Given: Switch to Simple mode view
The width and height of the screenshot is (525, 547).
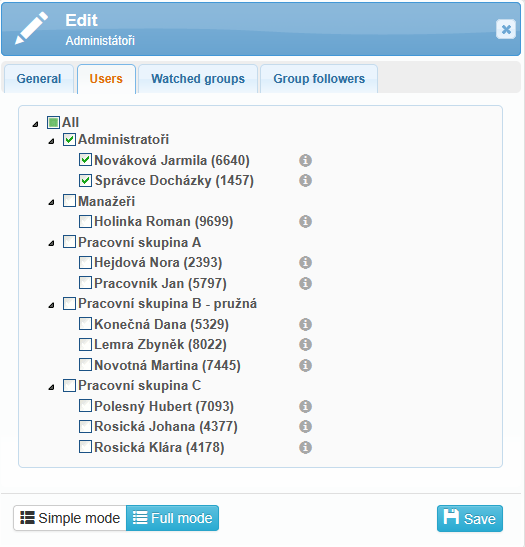Looking at the screenshot, I should pos(70,518).
